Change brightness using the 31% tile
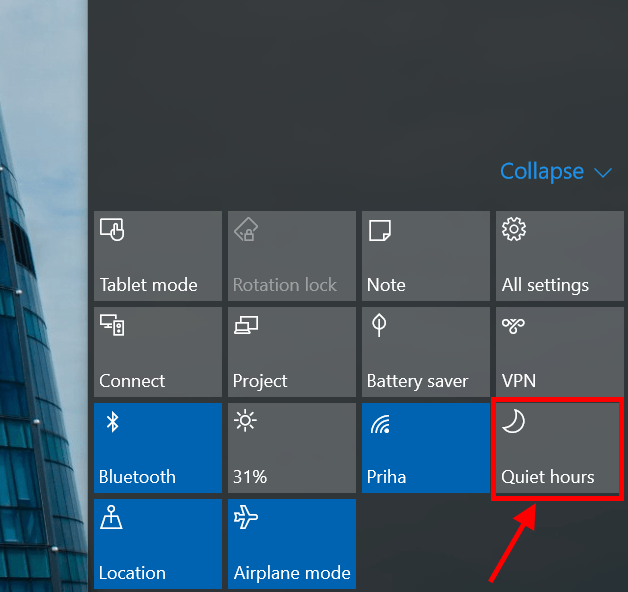The height and width of the screenshot is (592, 628). click(x=292, y=448)
